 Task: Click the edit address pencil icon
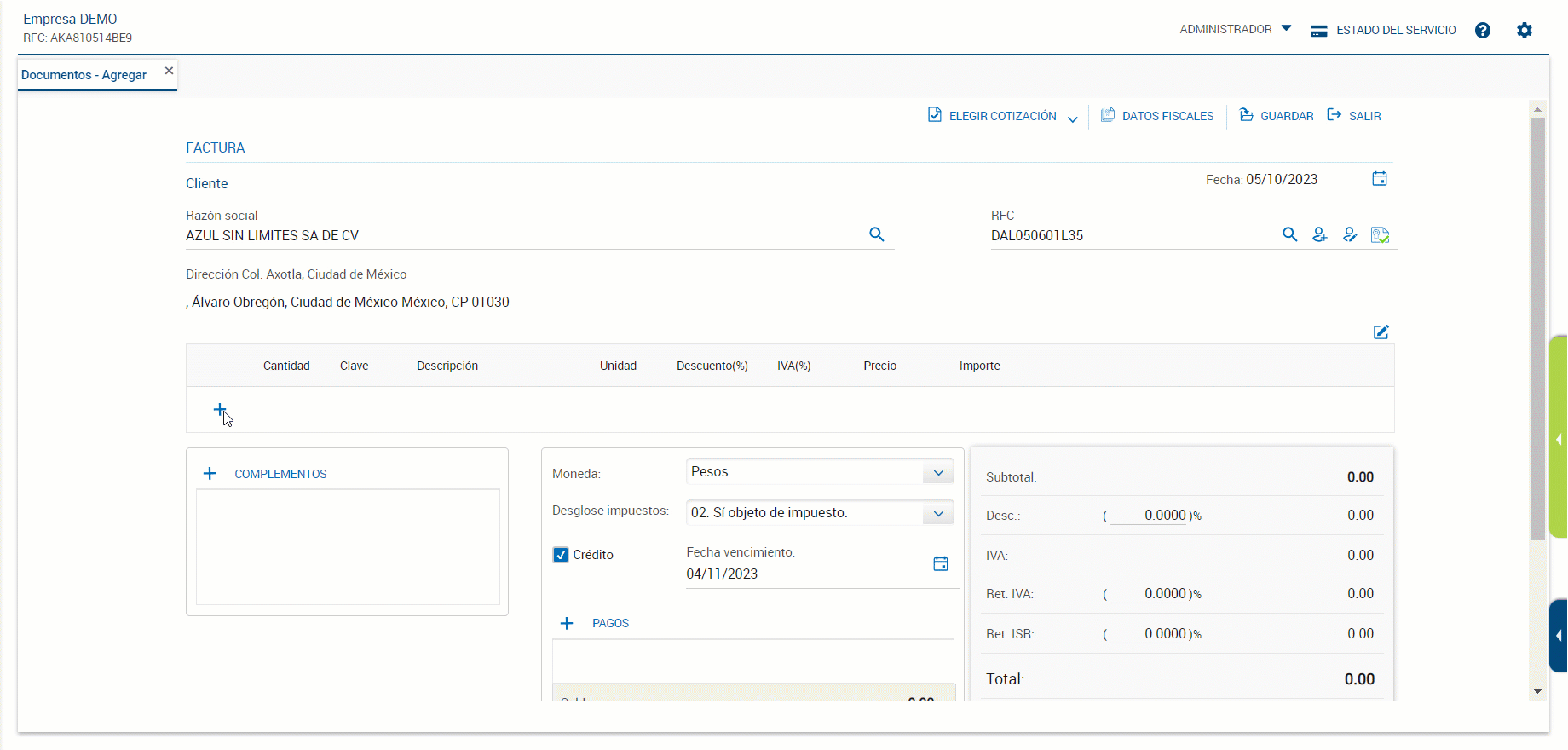click(1381, 332)
